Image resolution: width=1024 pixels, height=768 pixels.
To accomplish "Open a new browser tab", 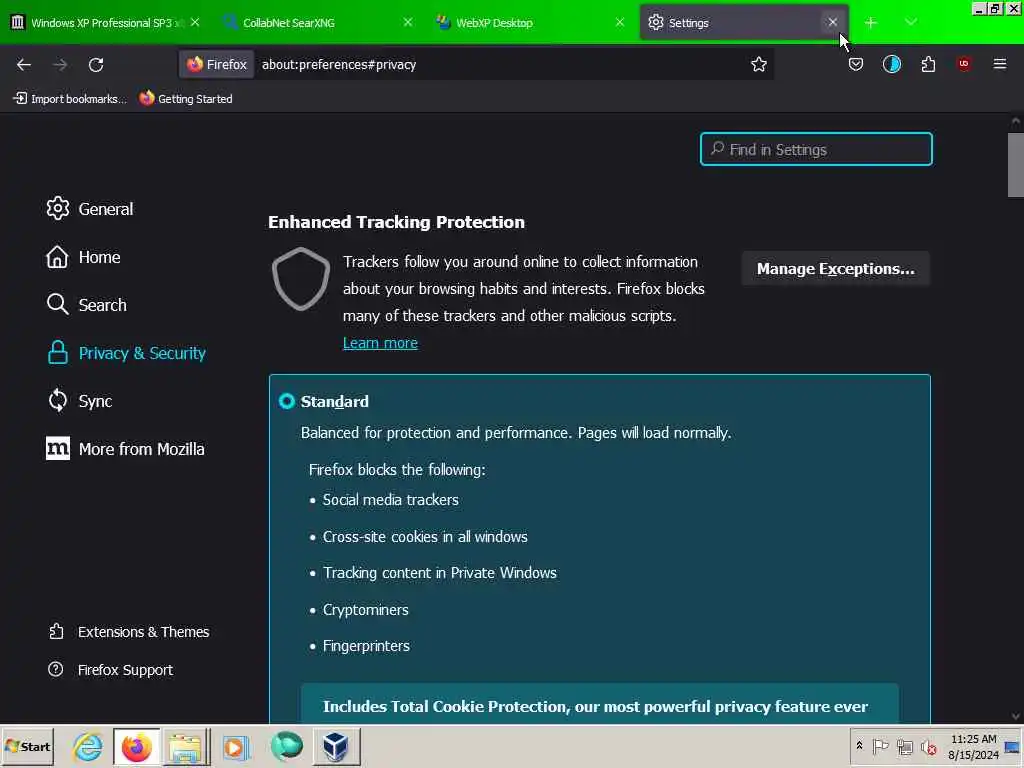I will [x=871, y=23].
